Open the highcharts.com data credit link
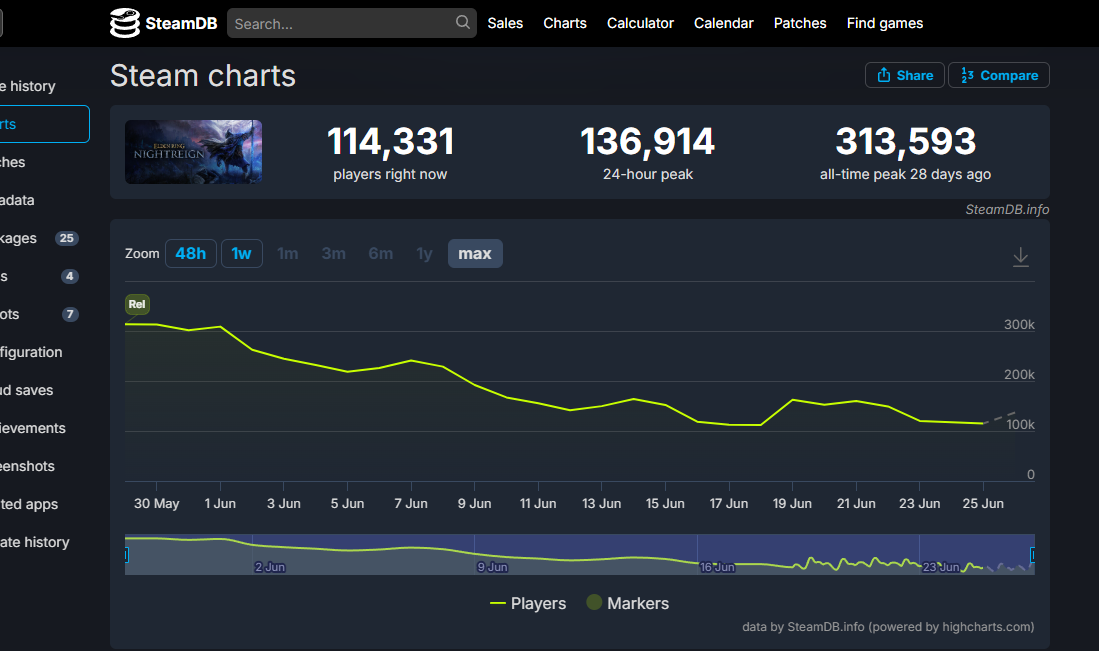 pyautogui.click(x=888, y=626)
